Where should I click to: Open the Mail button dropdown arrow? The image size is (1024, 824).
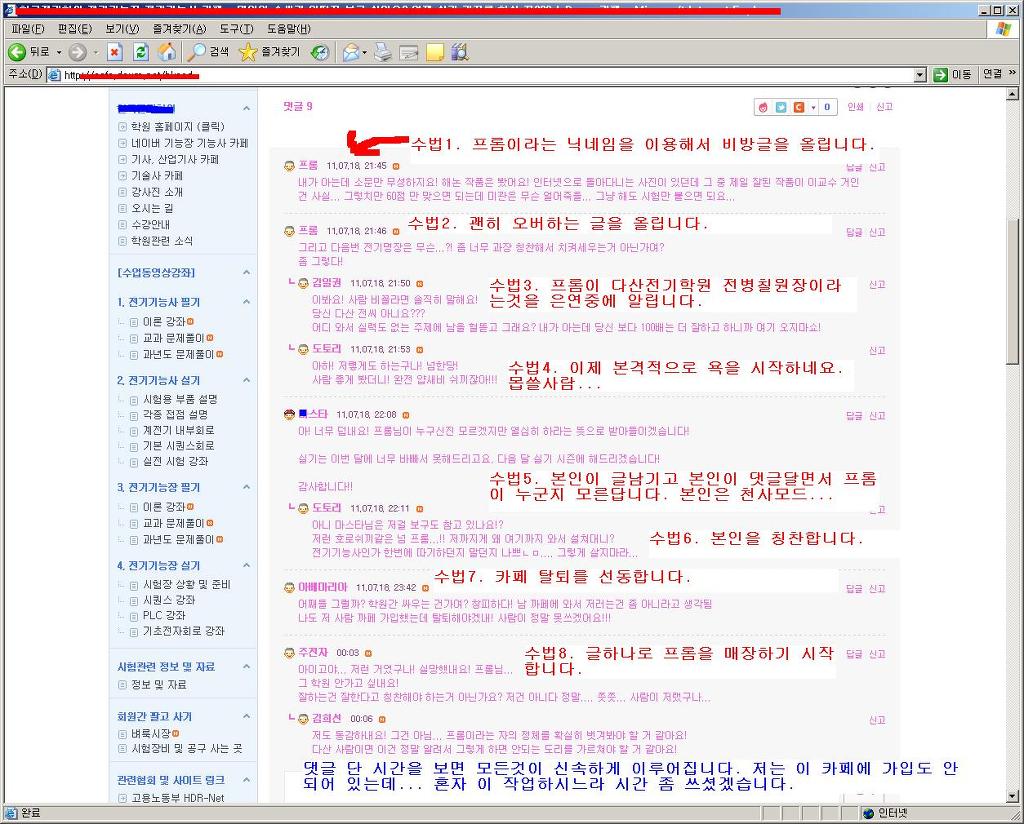tap(364, 52)
